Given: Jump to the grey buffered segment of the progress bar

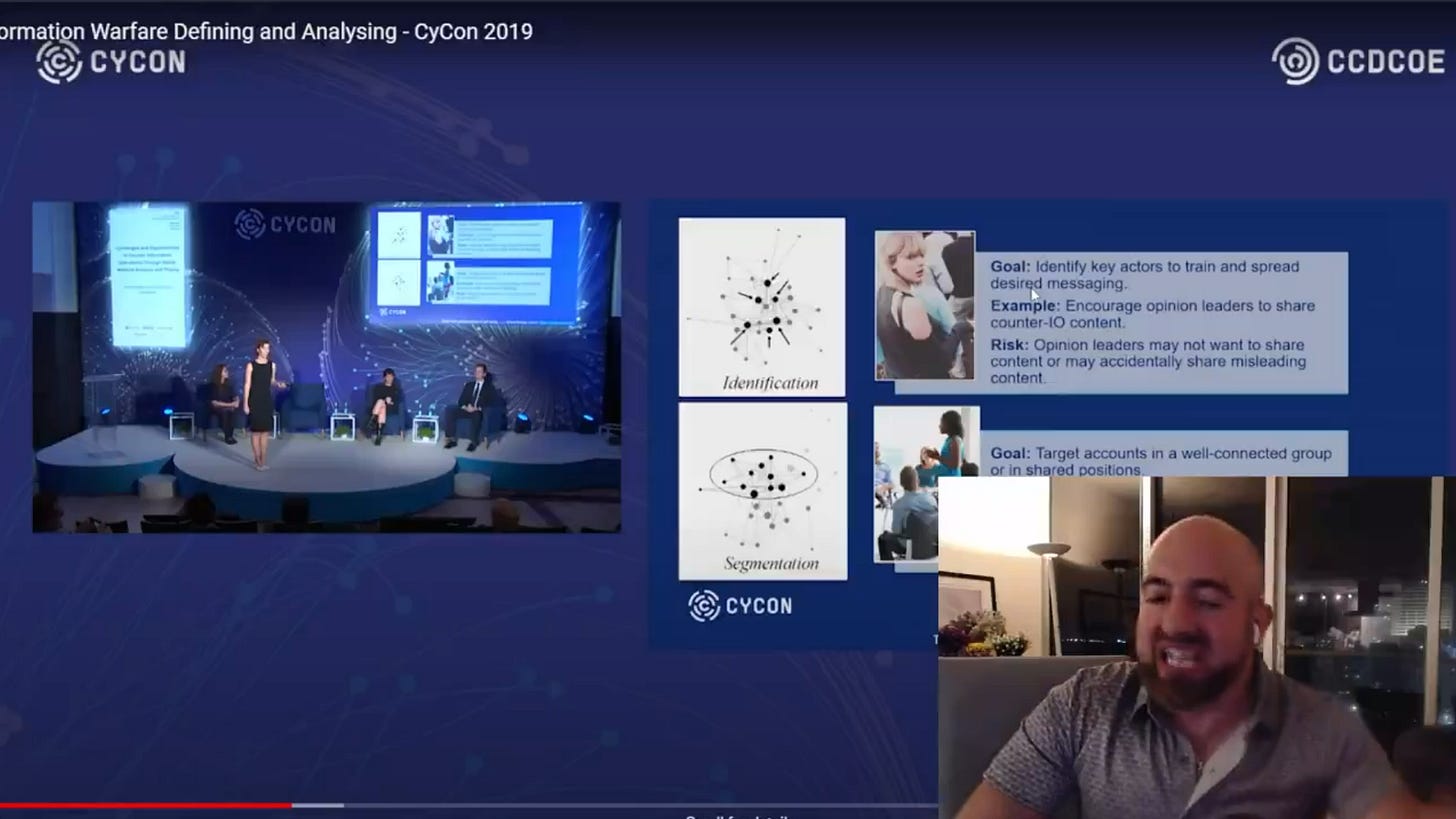Looking at the screenshot, I should coord(317,804).
